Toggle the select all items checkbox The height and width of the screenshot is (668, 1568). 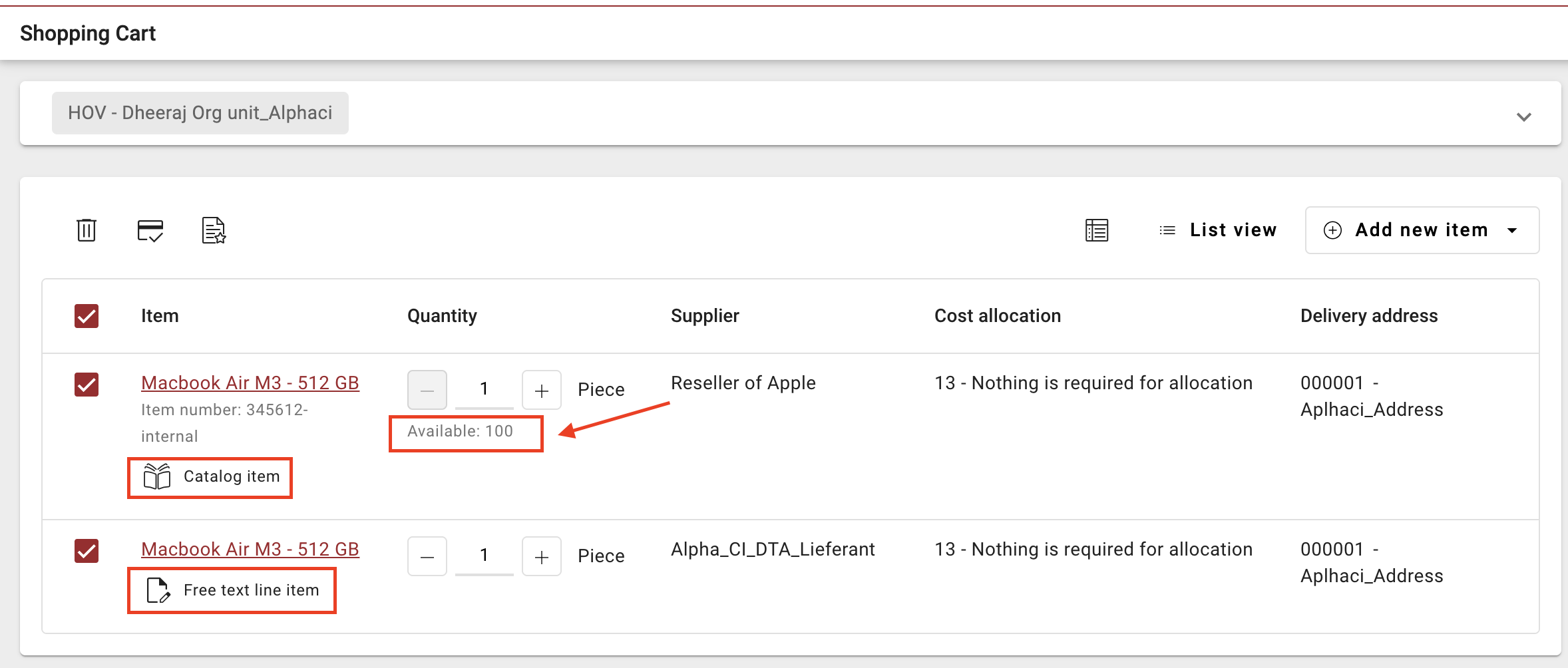click(x=87, y=316)
